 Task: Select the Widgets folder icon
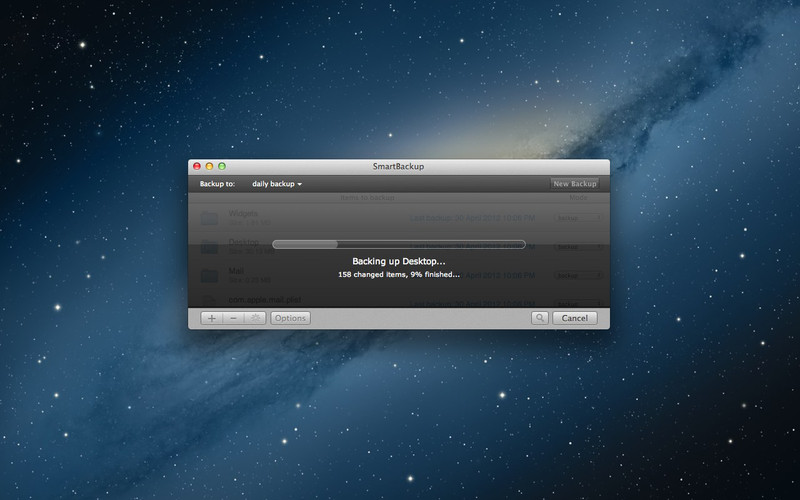click(x=209, y=218)
